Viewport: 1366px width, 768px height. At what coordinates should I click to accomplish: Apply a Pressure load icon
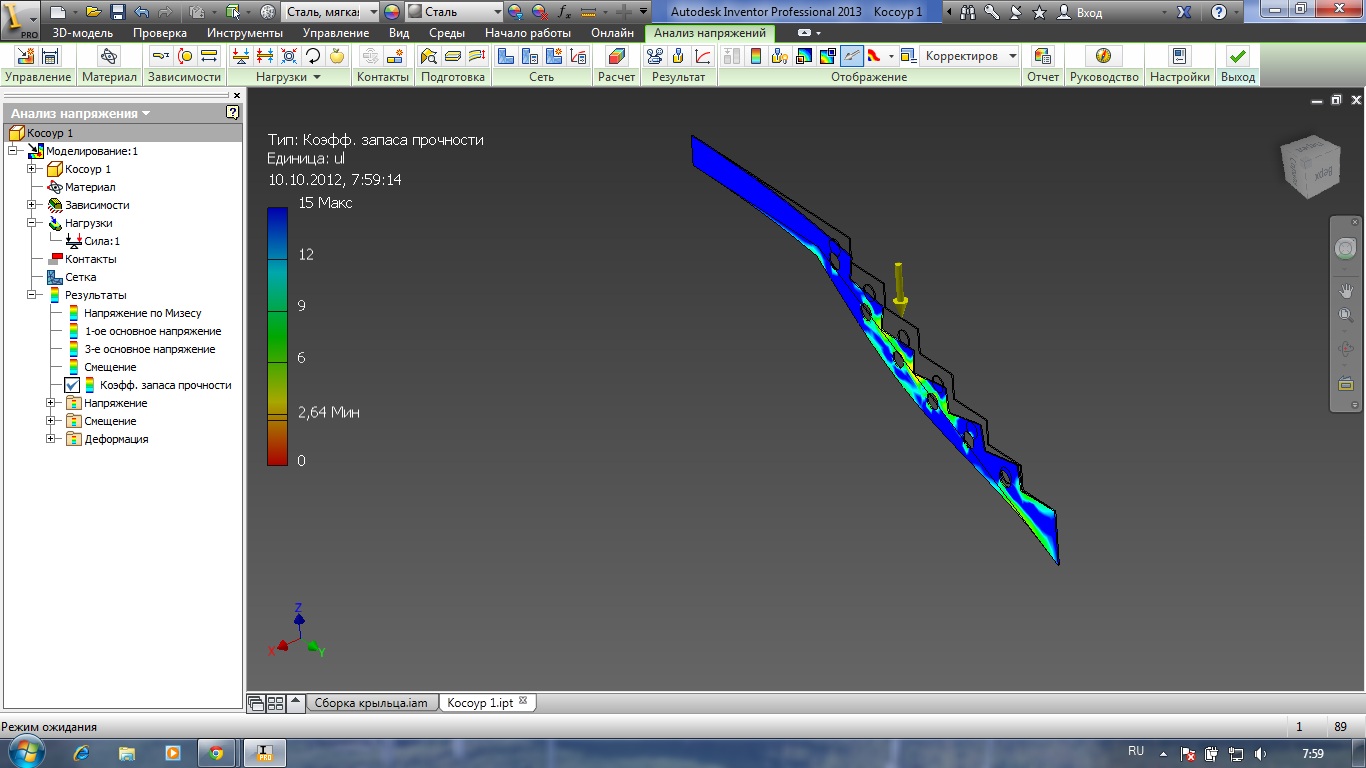click(x=265, y=56)
